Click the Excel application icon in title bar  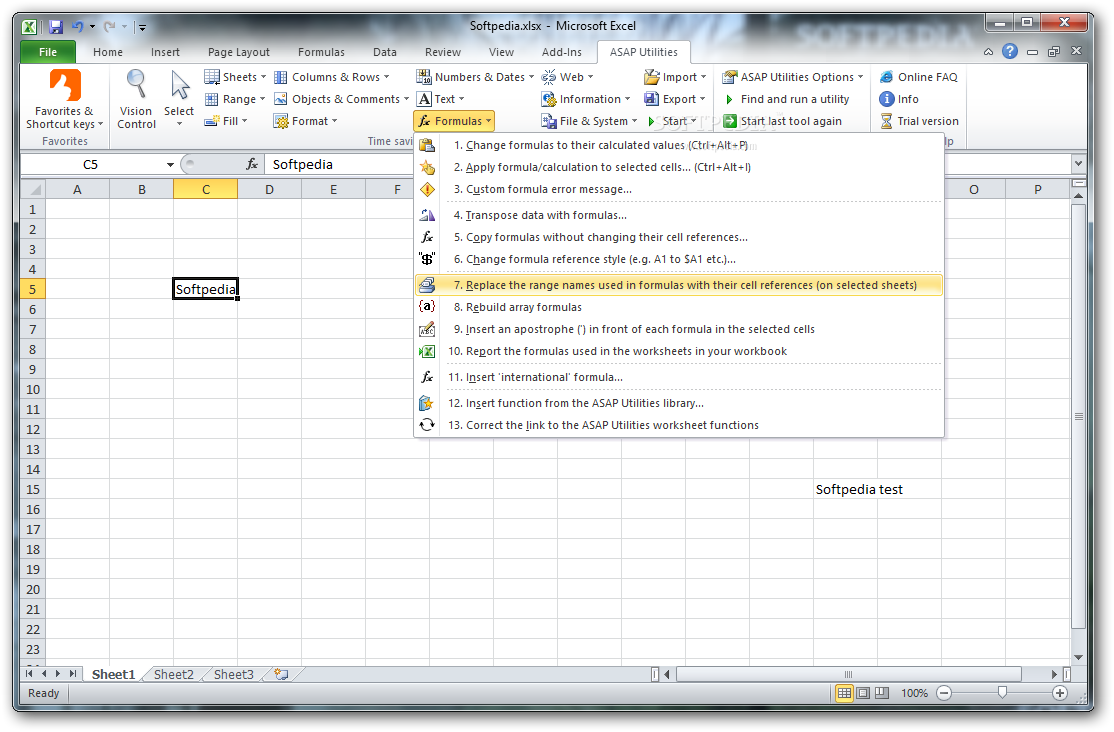[29, 27]
